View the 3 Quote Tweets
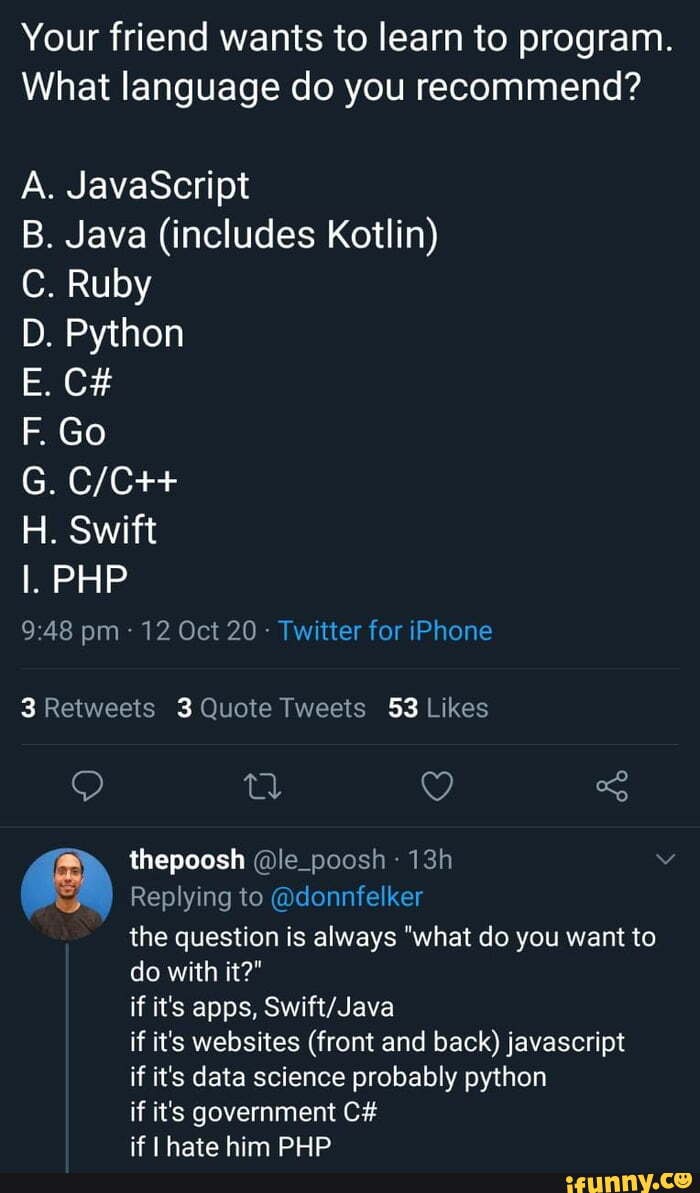This screenshot has height=1193, width=700. (271, 708)
